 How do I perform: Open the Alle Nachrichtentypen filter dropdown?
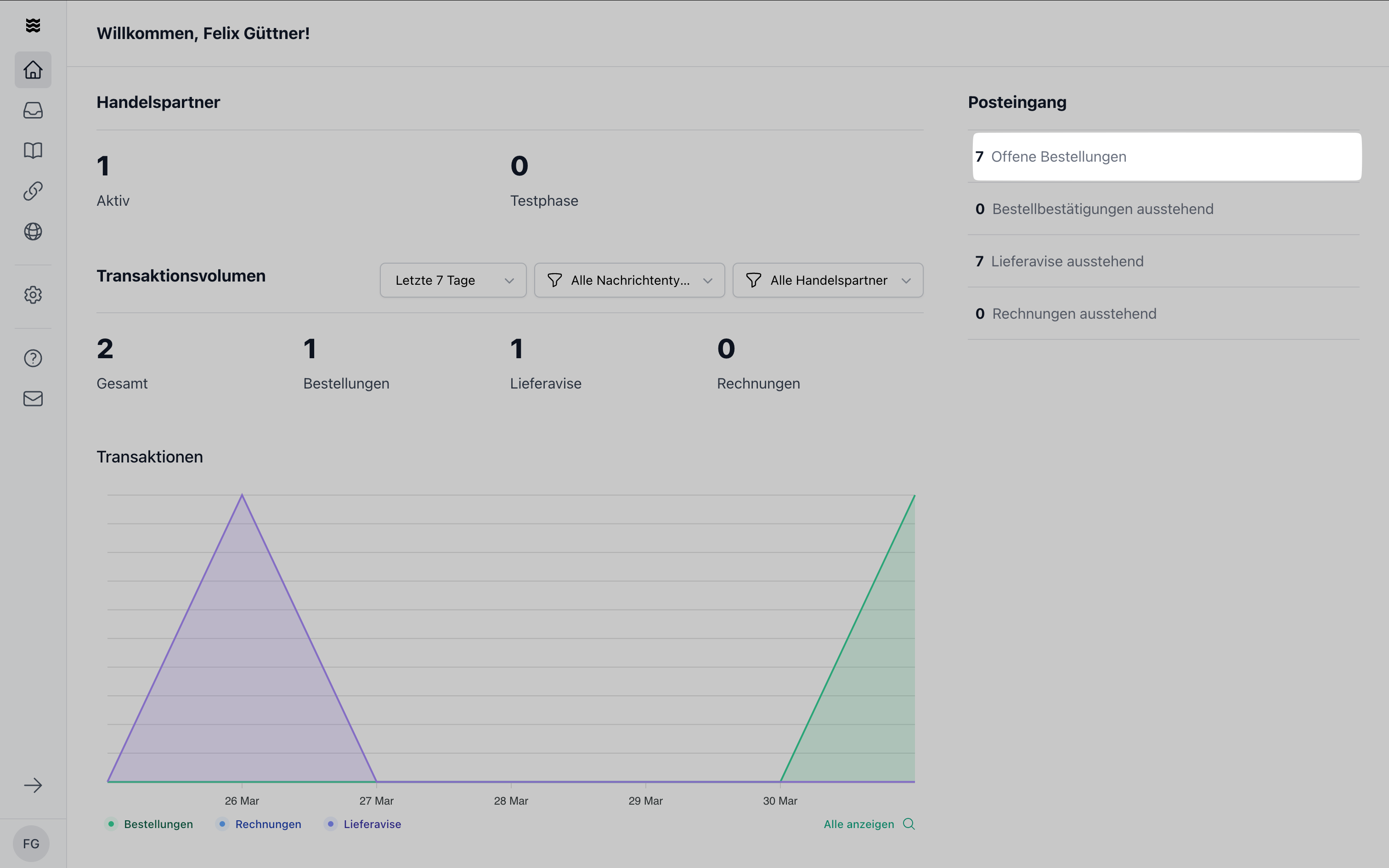pos(629,280)
